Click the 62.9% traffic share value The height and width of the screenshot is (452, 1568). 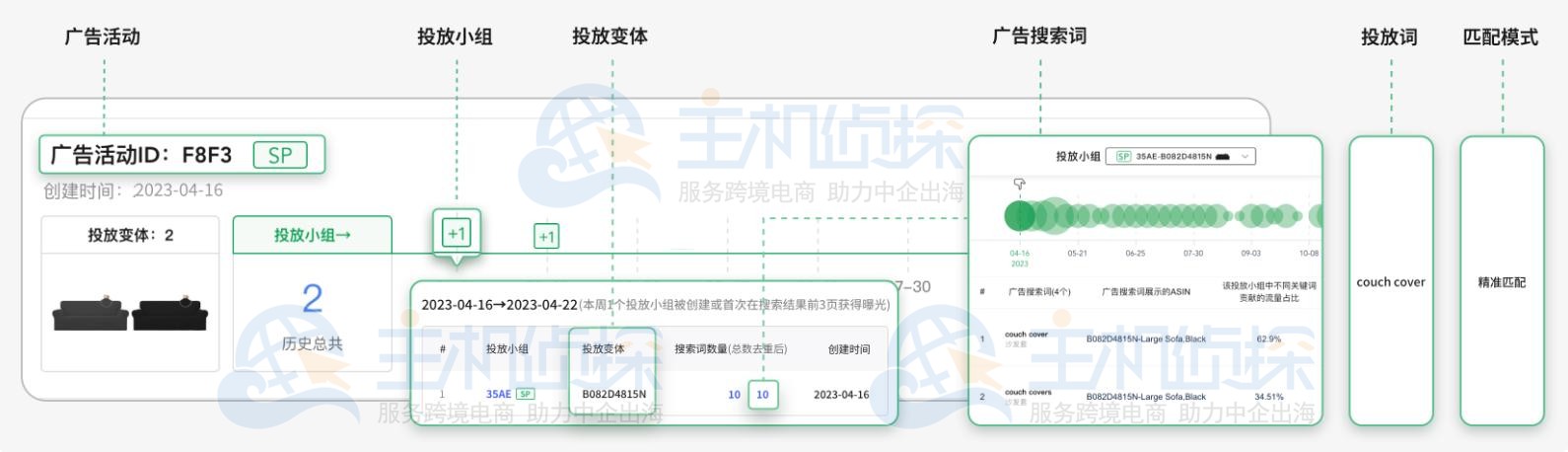[1269, 339]
